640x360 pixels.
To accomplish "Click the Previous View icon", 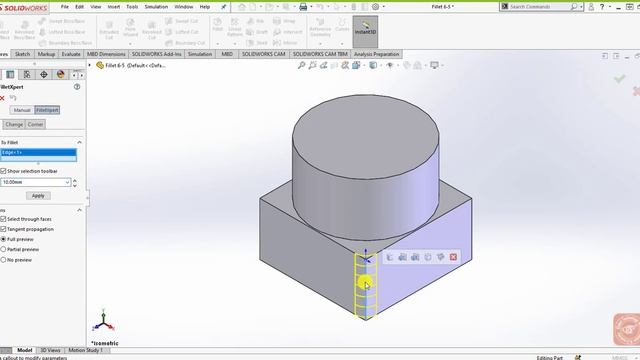I will point(324,65).
